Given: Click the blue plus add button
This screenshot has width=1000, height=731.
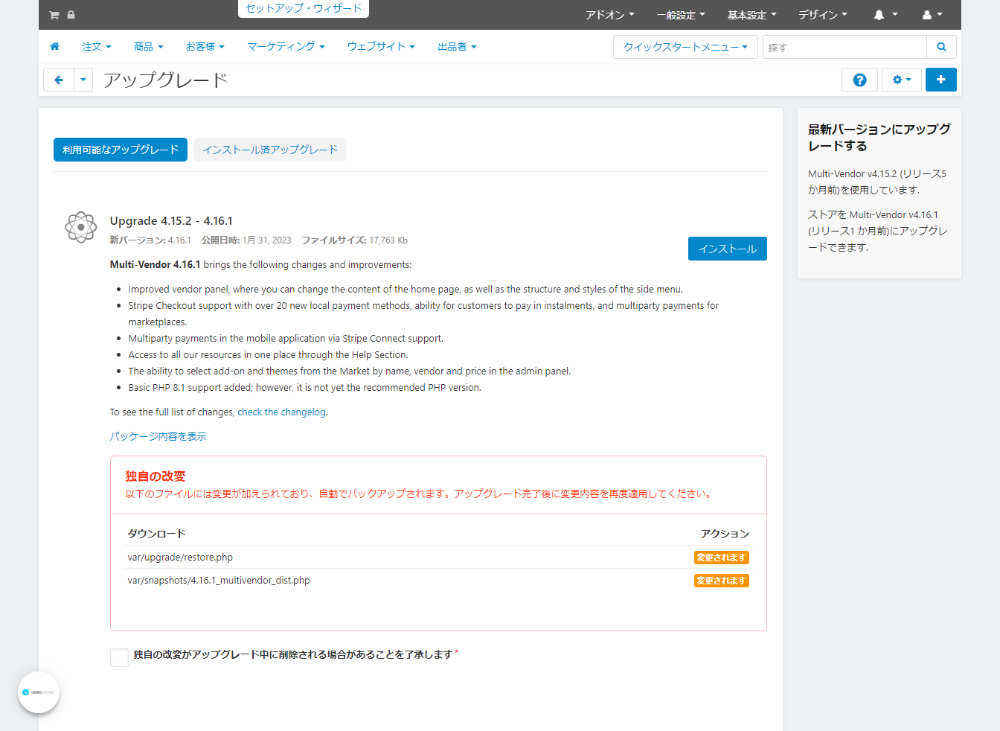Looking at the screenshot, I should (941, 80).
